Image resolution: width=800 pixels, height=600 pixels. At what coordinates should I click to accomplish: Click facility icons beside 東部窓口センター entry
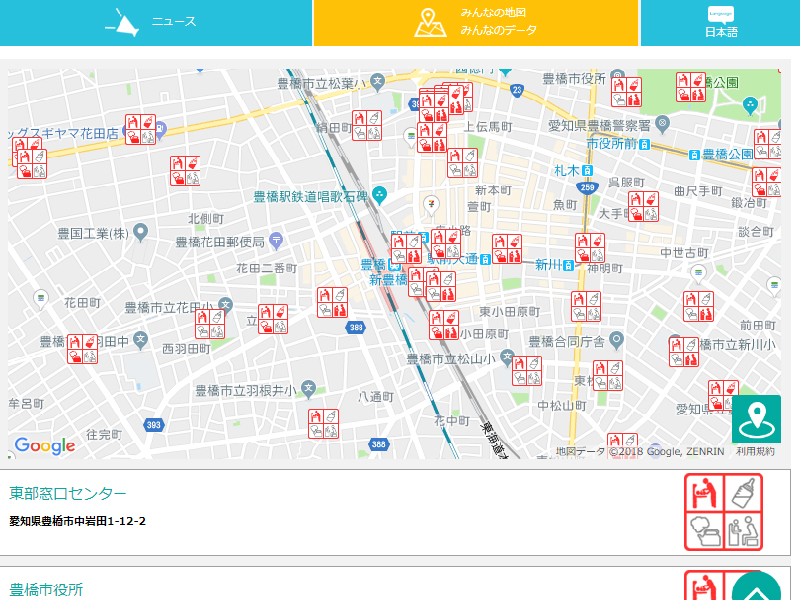[x=722, y=512]
